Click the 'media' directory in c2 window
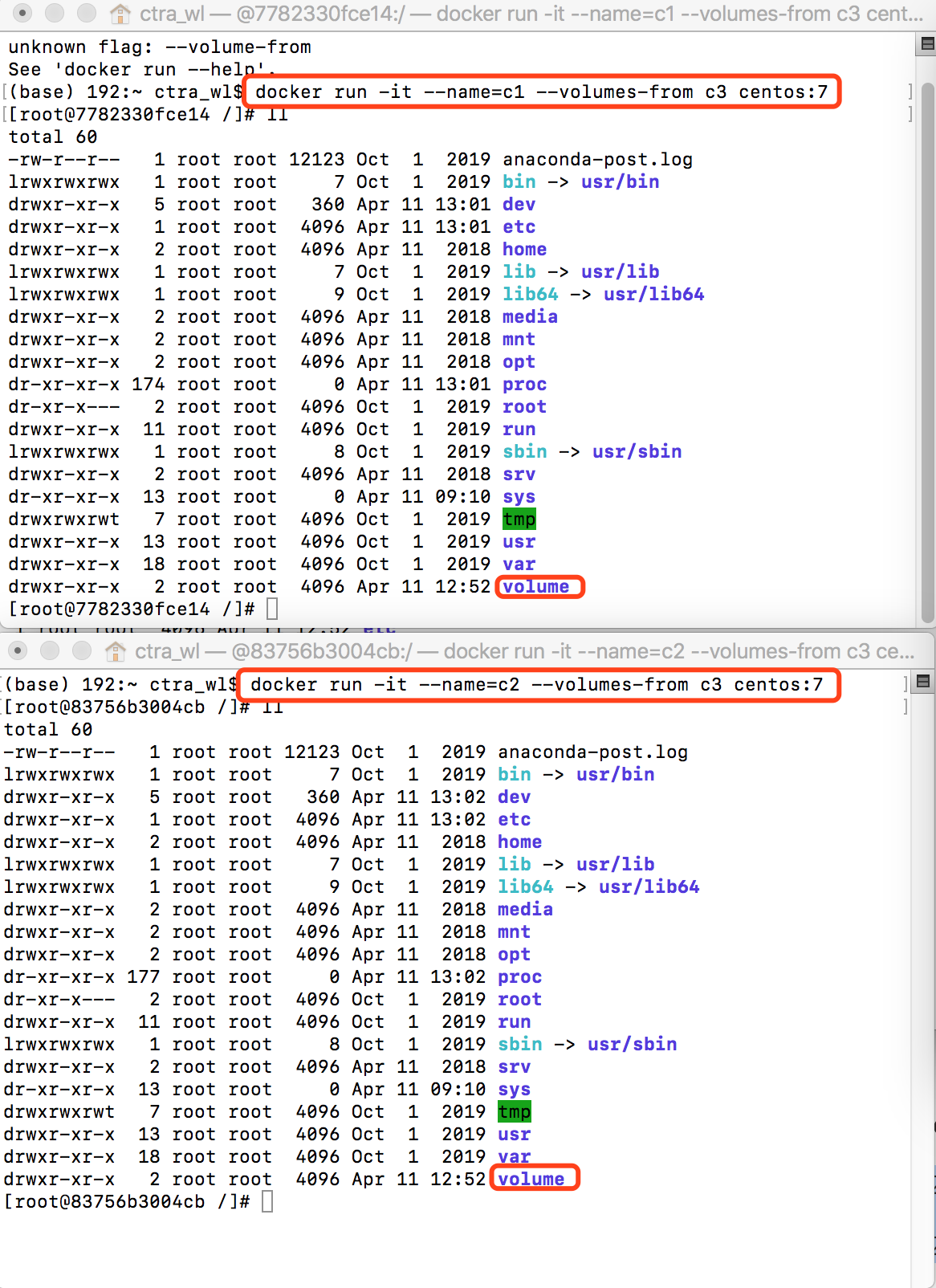This screenshot has height=1288, width=936. [x=526, y=910]
